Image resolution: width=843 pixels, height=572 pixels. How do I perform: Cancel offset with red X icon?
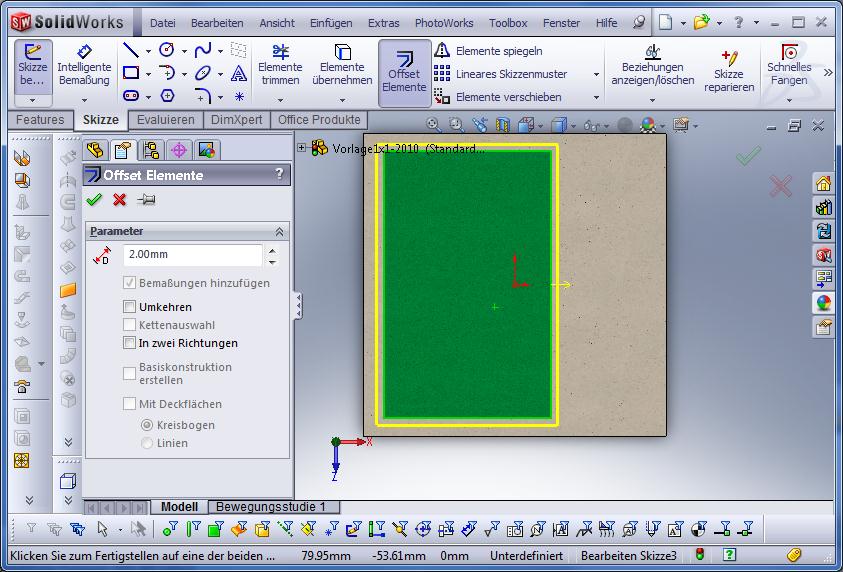tap(120, 200)
